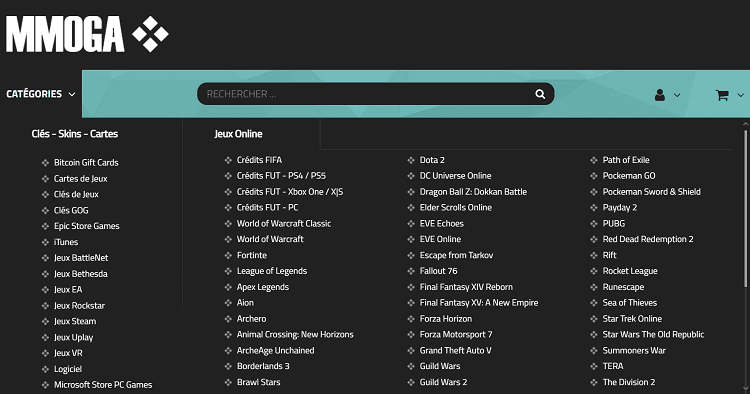Open Star Wars The Old Republic

653,334
